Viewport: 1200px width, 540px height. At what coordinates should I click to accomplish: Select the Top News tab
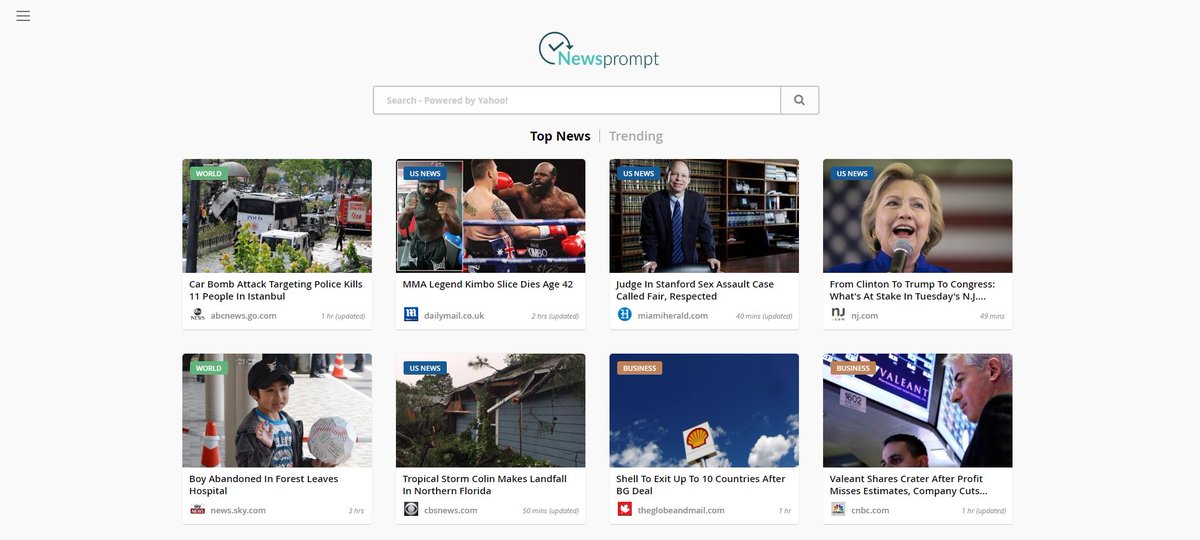[560, 136]
